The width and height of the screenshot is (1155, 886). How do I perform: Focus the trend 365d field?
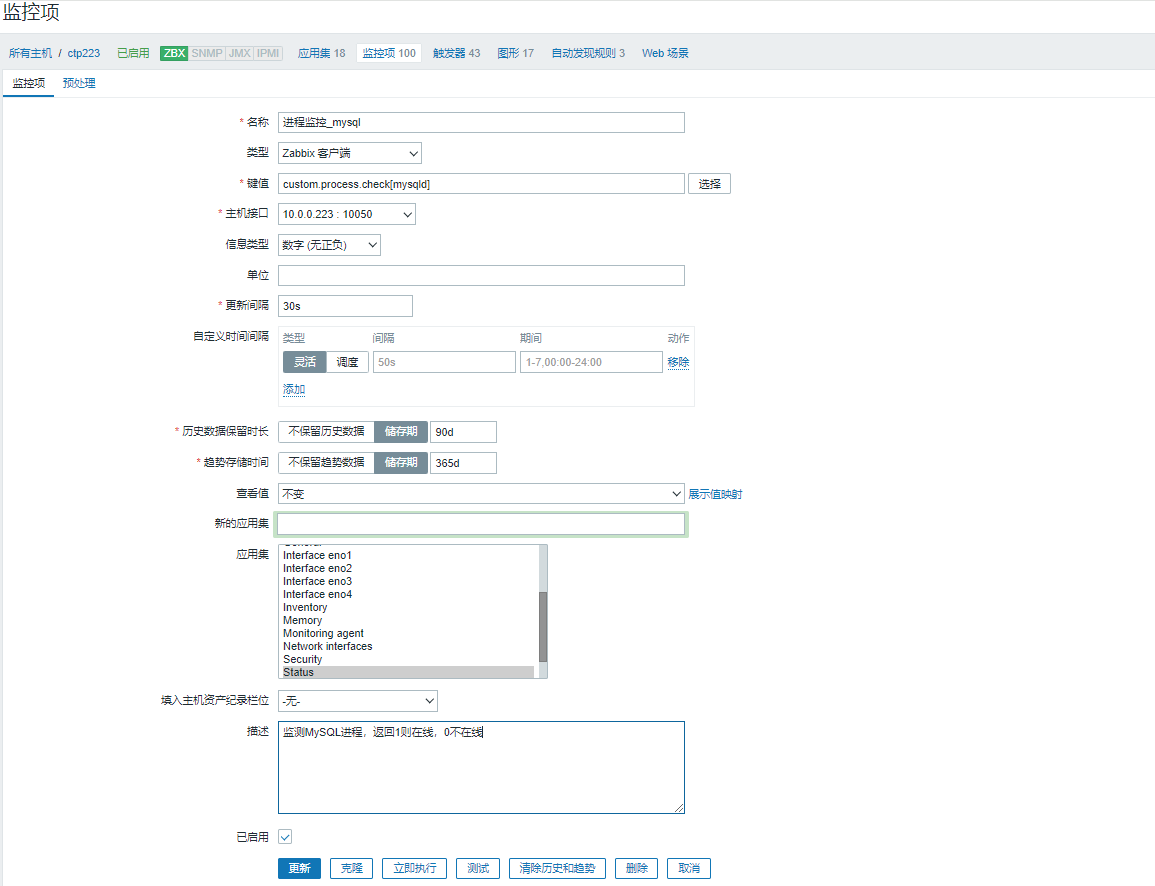click(463, 463)
